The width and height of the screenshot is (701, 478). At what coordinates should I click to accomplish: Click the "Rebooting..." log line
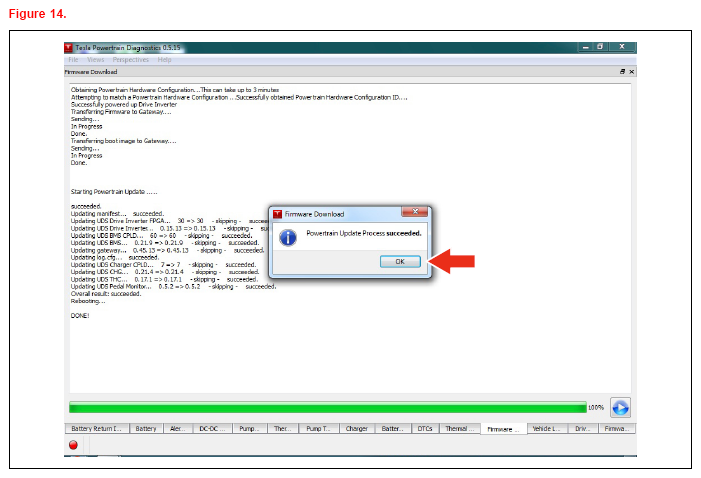88,301
